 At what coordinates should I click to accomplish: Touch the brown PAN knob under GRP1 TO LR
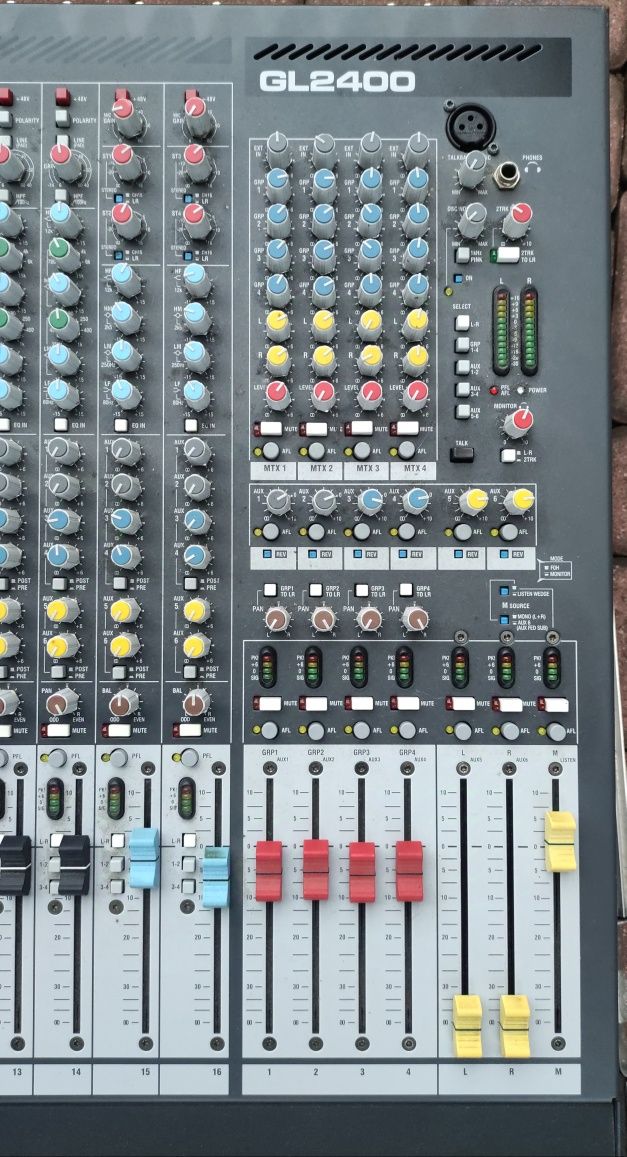(277, 618)
